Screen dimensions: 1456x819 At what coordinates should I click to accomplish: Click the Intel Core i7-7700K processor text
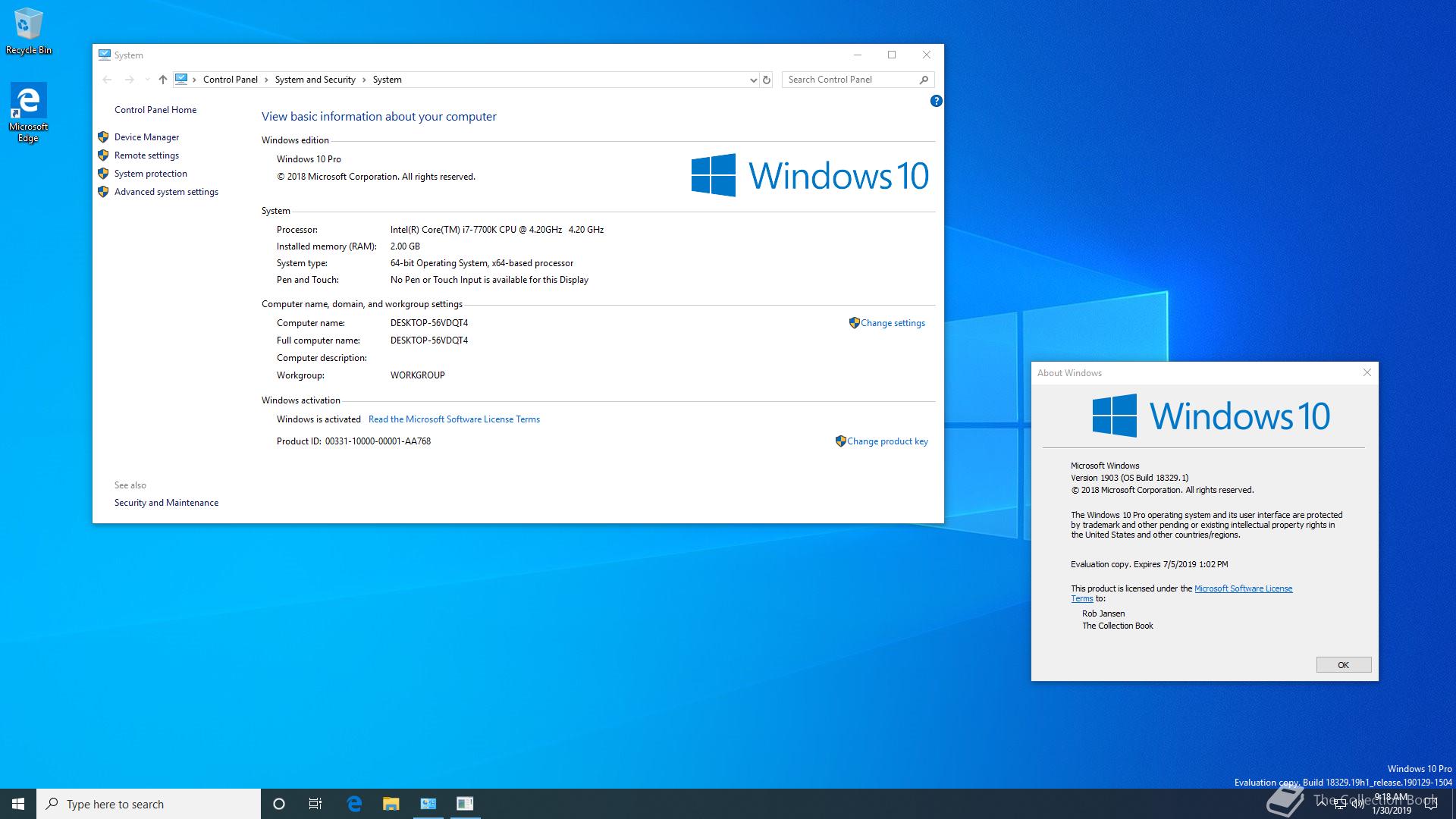point(497,230)
